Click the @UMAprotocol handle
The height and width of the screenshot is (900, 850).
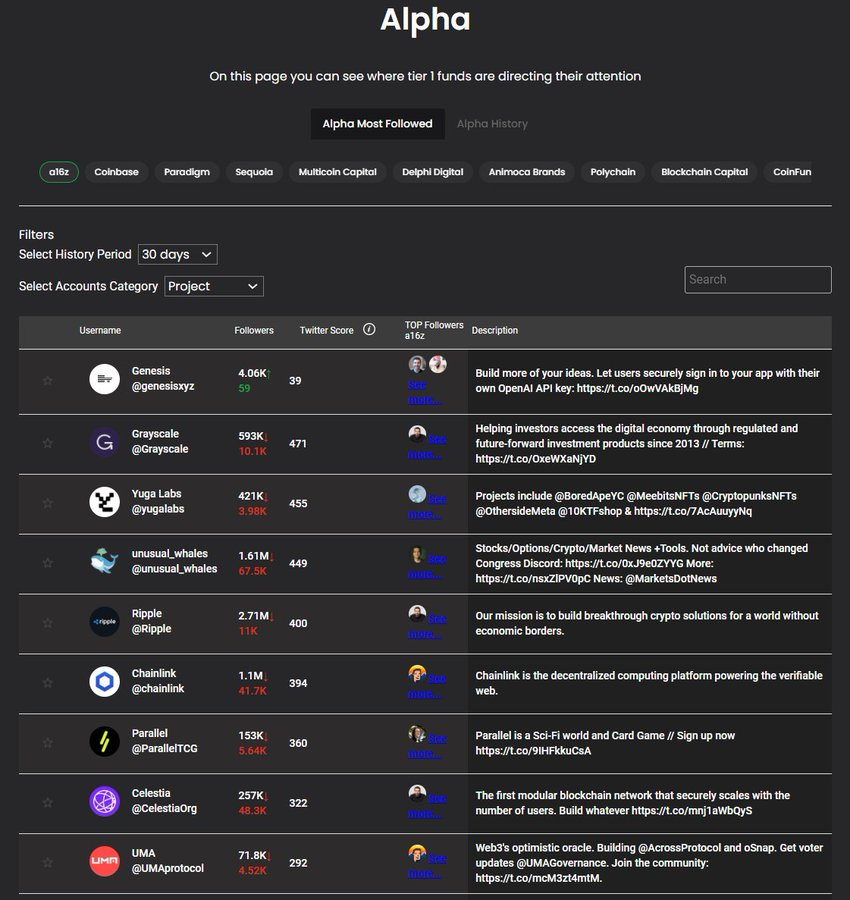[x=168, y=868]
